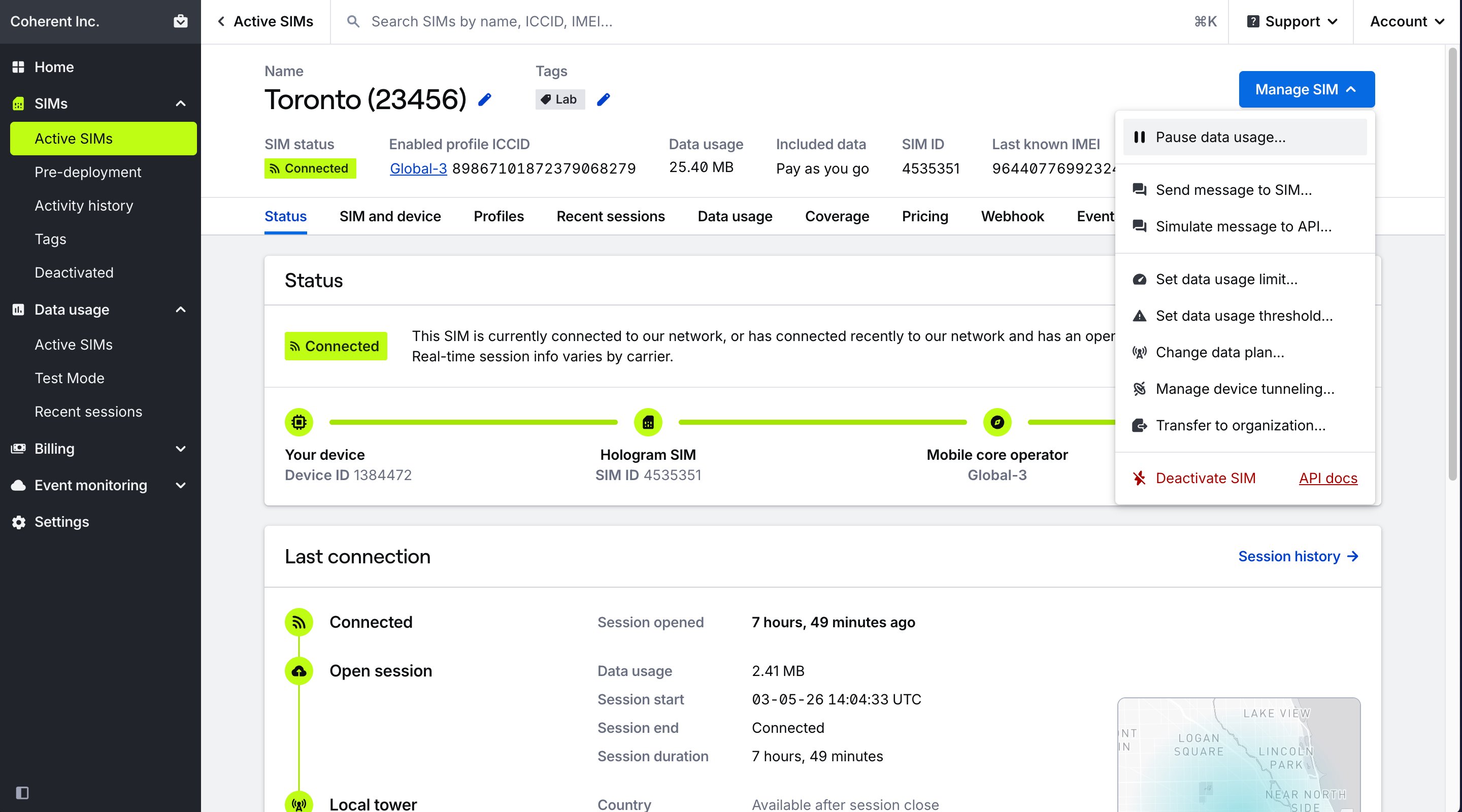Open the Pricing tab
This screenshot has width=1462, height=812.
[924, 216]
